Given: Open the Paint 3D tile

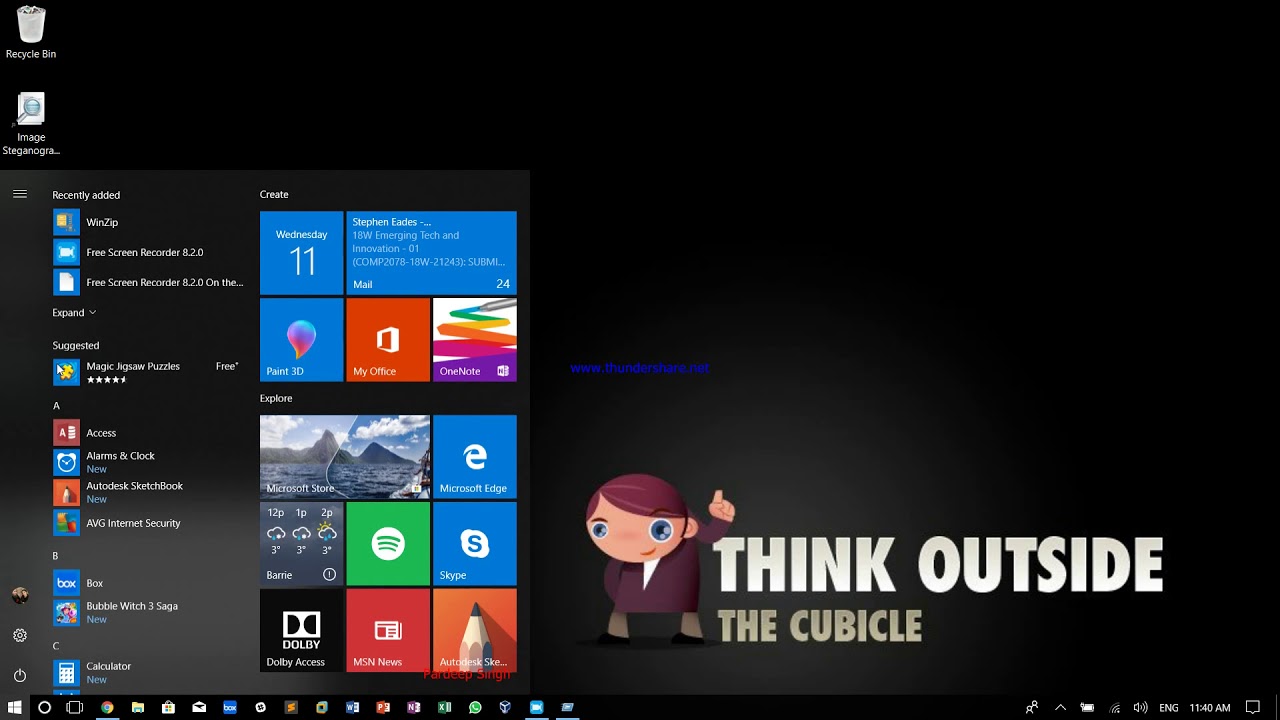Looking at the screenshot, I should pos(301,340).
